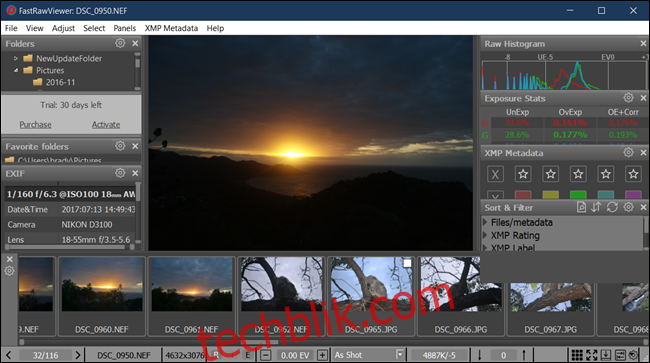Open the XMP Metadata menu
Screen dimensions: 650x363
coord(171,28)
